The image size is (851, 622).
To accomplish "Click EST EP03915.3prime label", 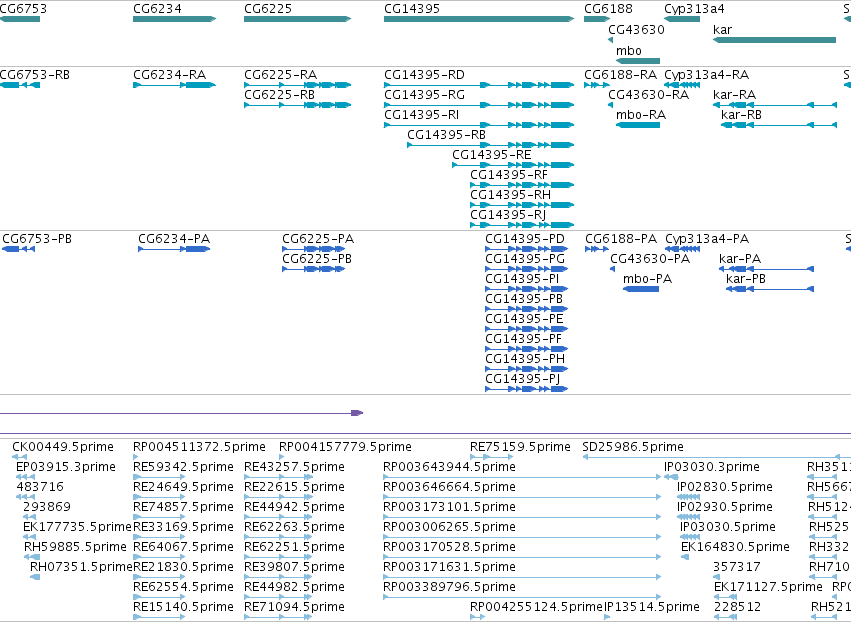I will (66, 467).
